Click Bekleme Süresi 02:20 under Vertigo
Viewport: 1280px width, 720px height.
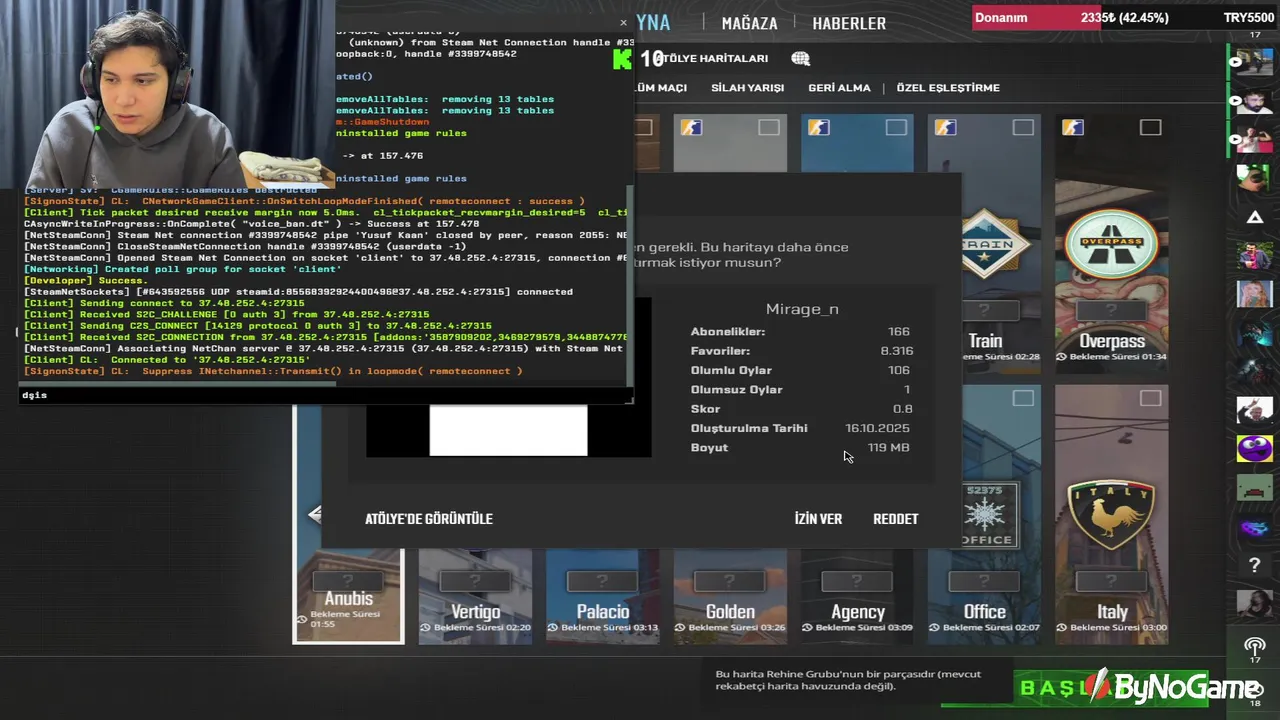pyautogui.click(x=477, y=628)
